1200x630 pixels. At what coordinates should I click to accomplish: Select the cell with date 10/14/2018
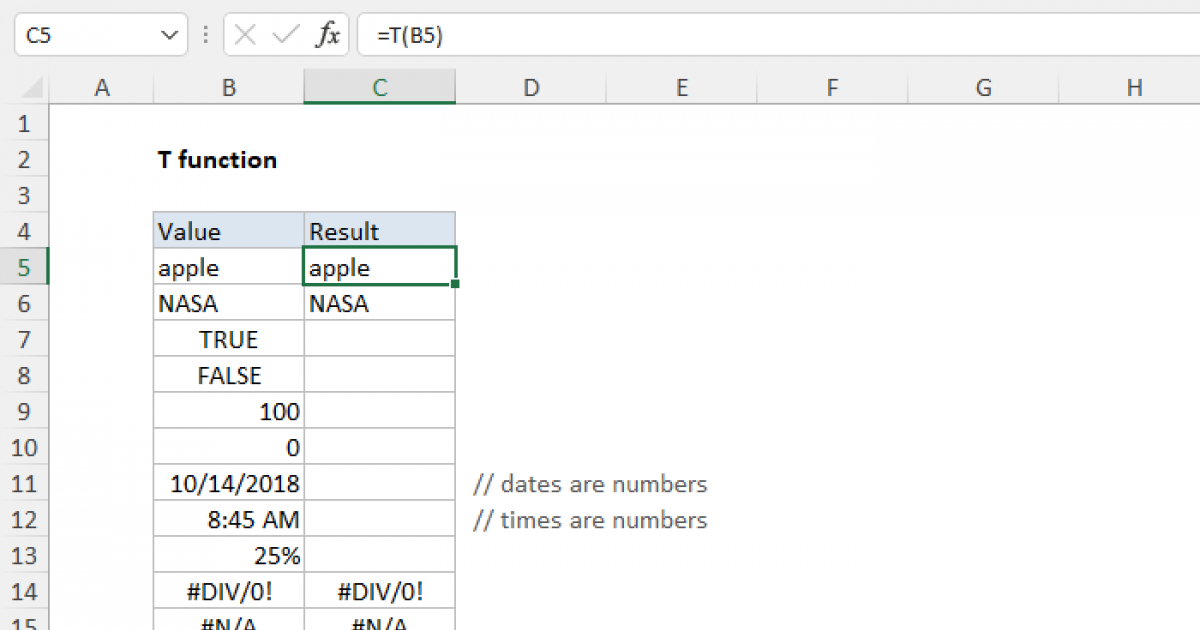(229, 484)
